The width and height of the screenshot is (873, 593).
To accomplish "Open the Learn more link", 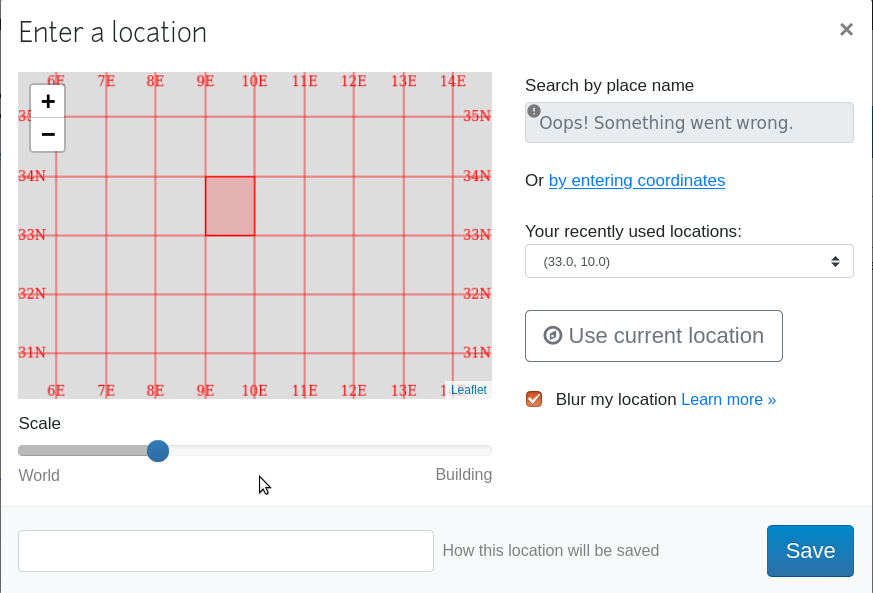I will [728, 399].
